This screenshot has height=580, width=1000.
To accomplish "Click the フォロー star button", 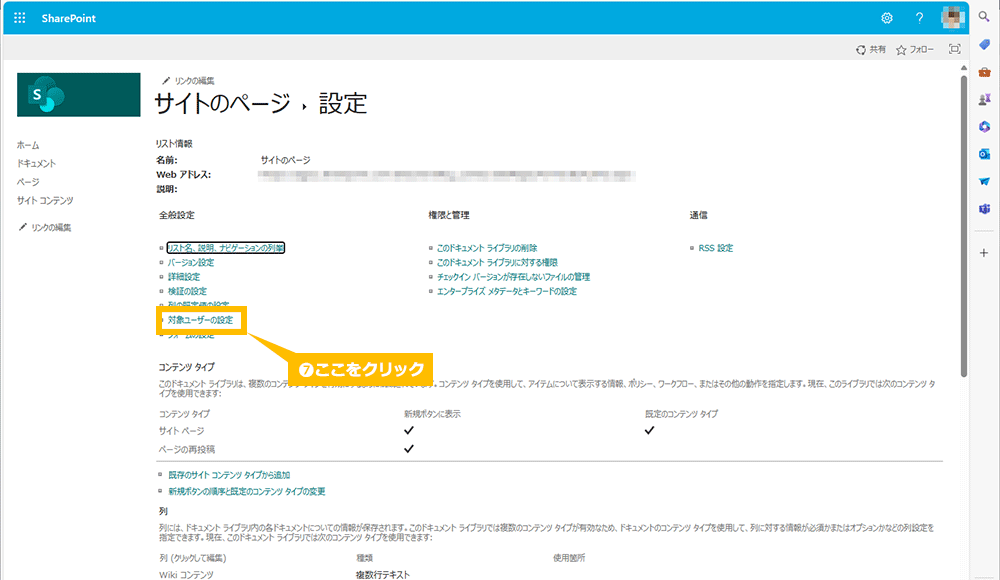I will [915, 49].
